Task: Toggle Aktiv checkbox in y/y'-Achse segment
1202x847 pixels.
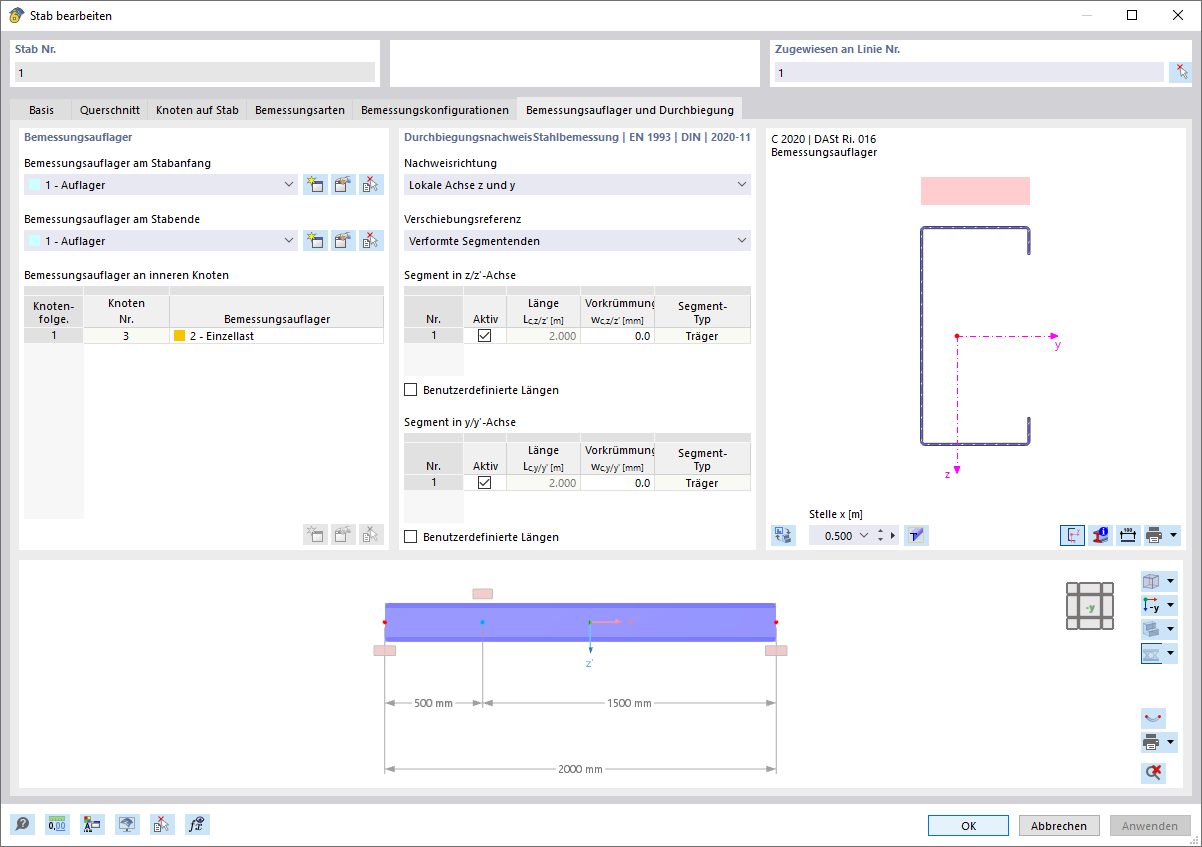Action: [485, 483]
